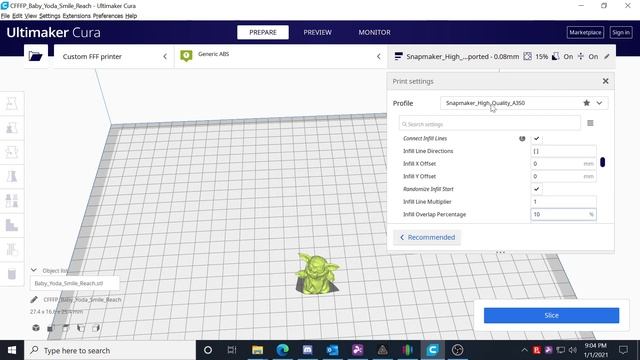Open the File menu
This screenshot has width=640, height=360.
(x=5, y=16)
